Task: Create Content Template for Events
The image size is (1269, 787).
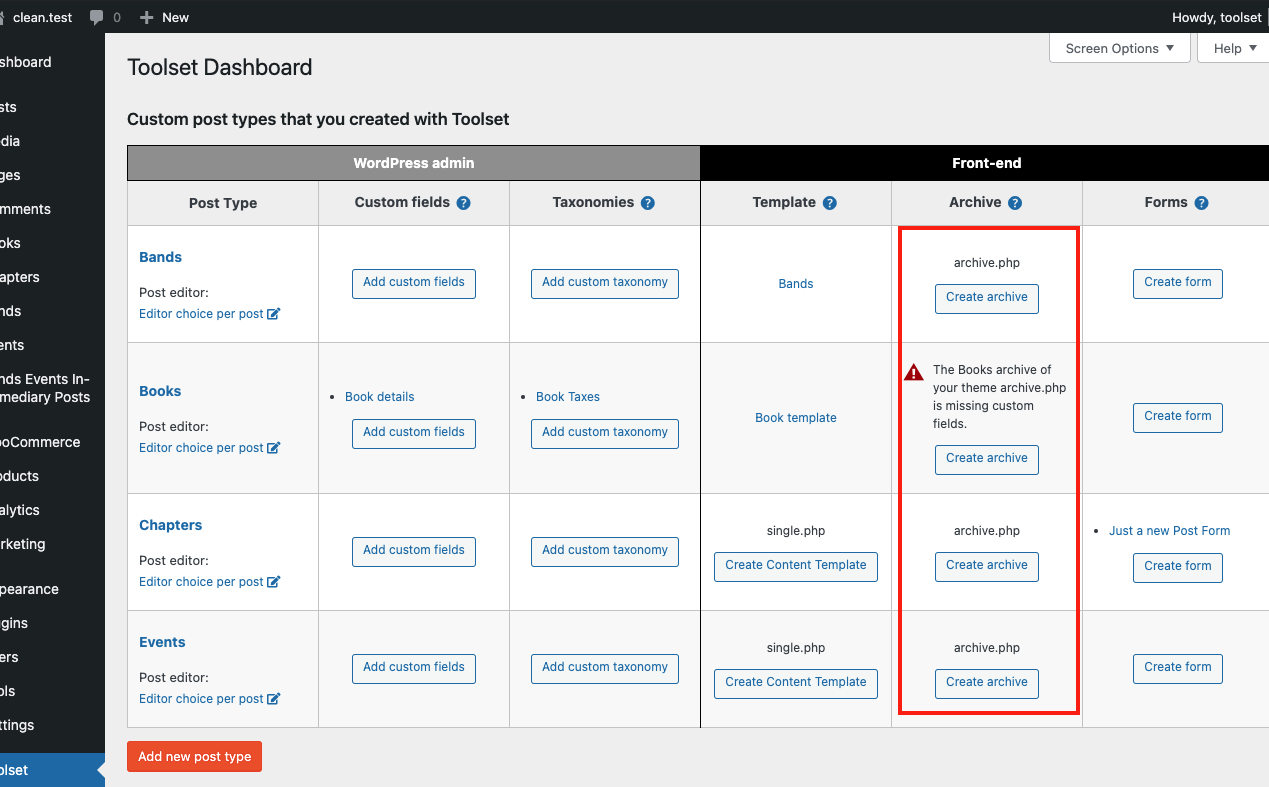Action: point(796,683)
